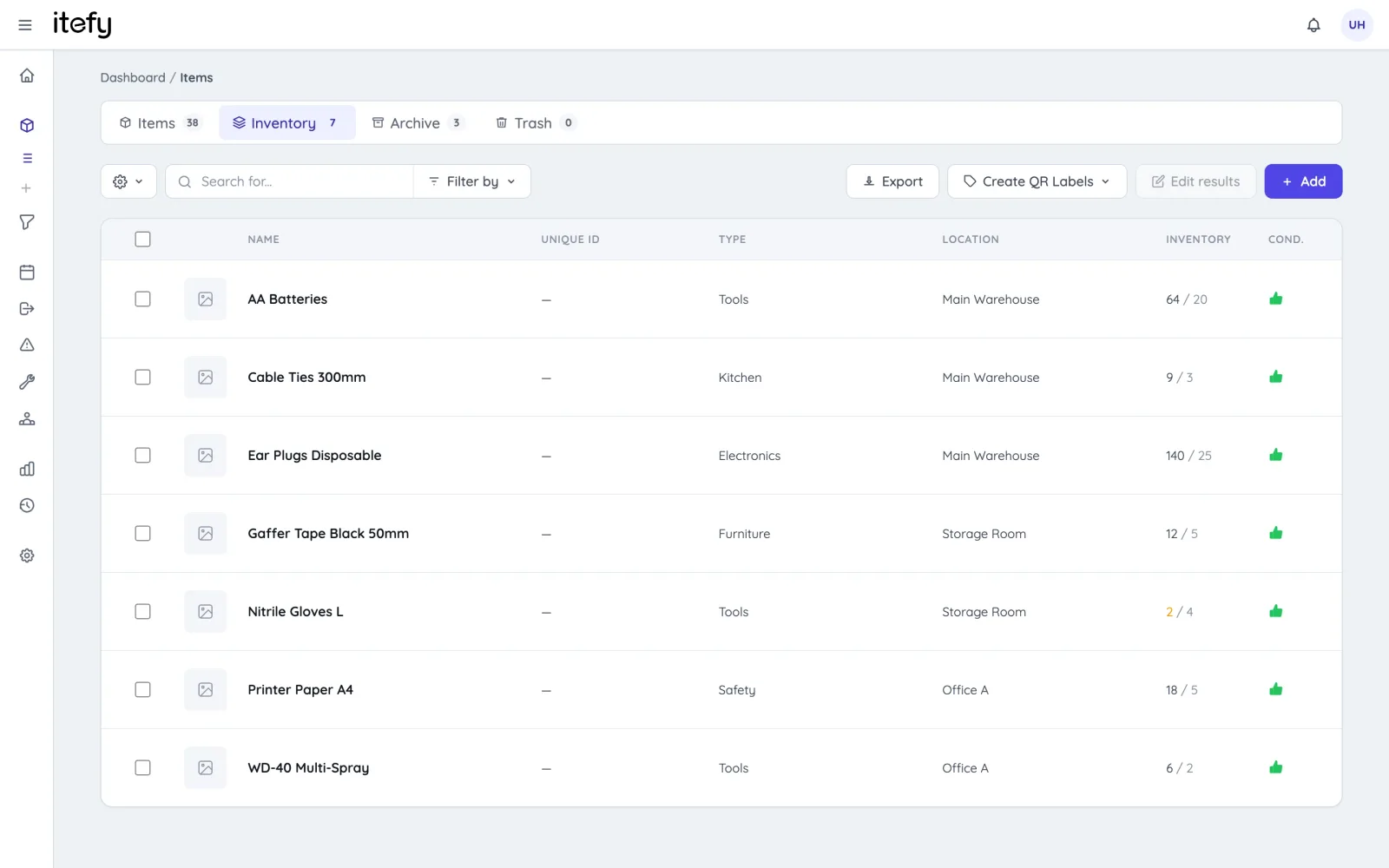Open the maintenance wrench sidebar icon

click(x=27, y=382)
